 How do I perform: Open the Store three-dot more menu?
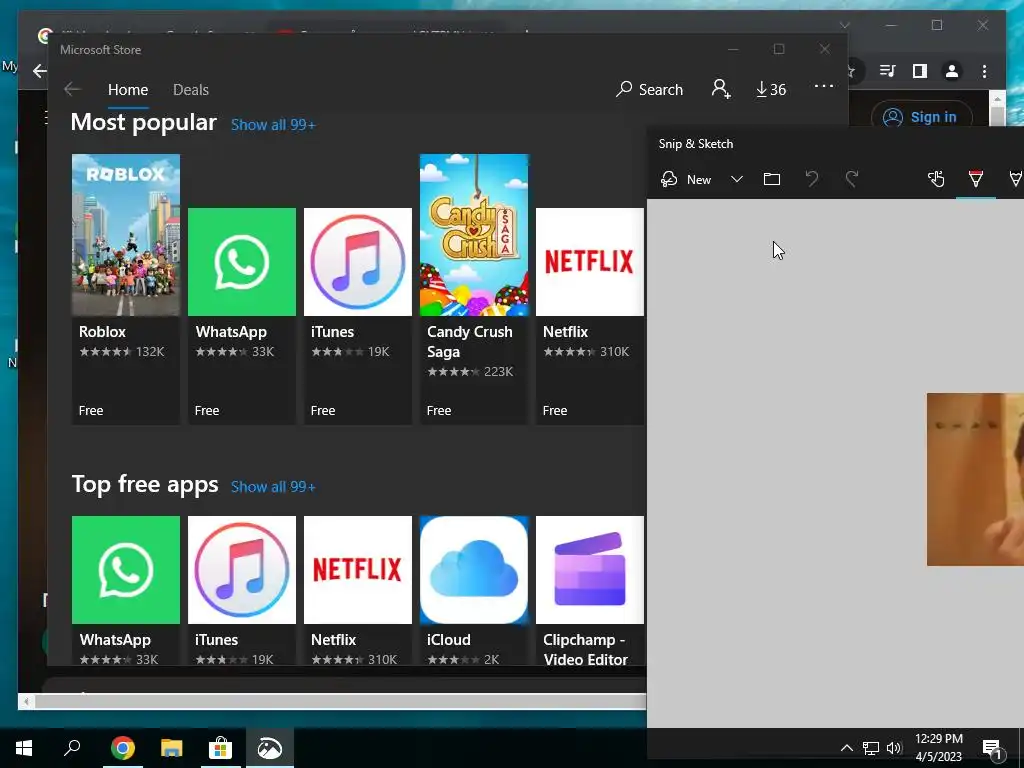(824, 86)
